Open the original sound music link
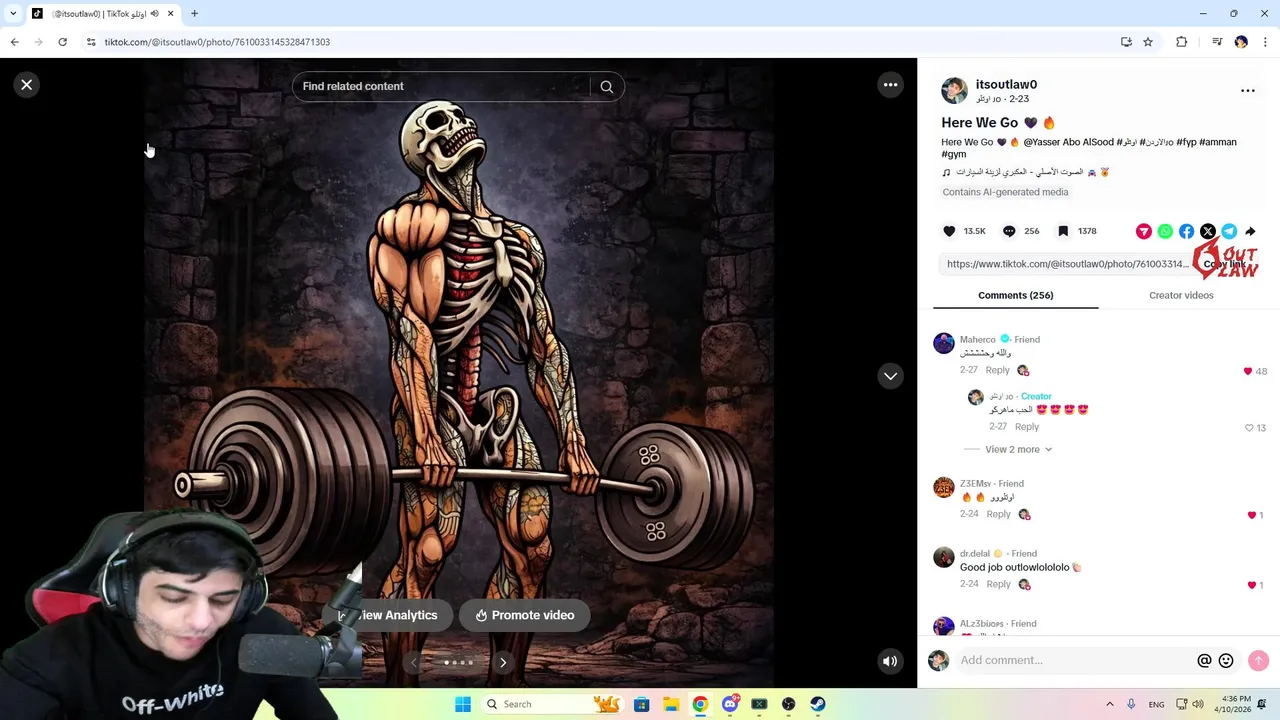Viewport: 1280px width, 720px height. (1026, 172)
